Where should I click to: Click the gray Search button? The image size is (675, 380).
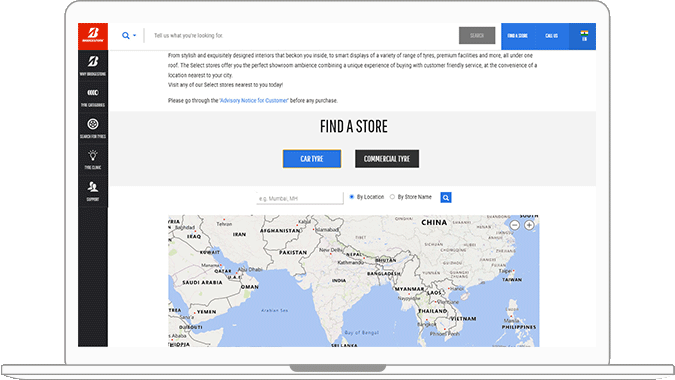click(477, 36)
